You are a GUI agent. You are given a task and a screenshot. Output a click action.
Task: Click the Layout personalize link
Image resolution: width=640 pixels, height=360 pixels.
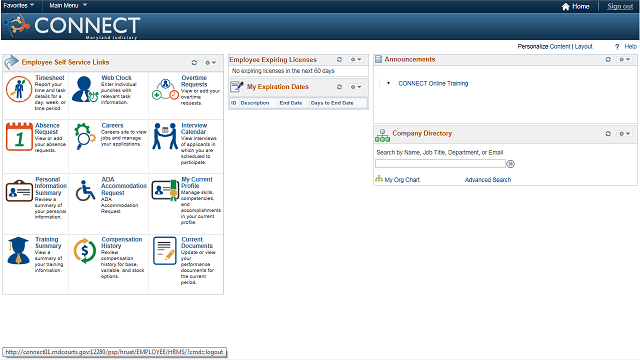(583, 47)
